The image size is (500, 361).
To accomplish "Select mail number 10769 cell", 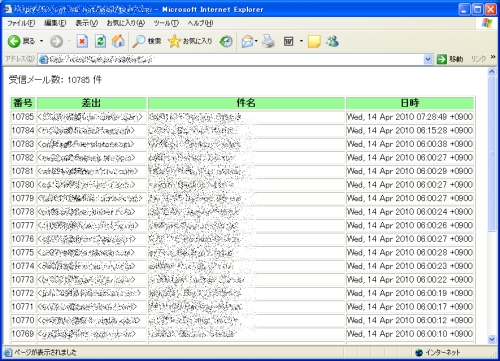I will [x=23, y=334].
